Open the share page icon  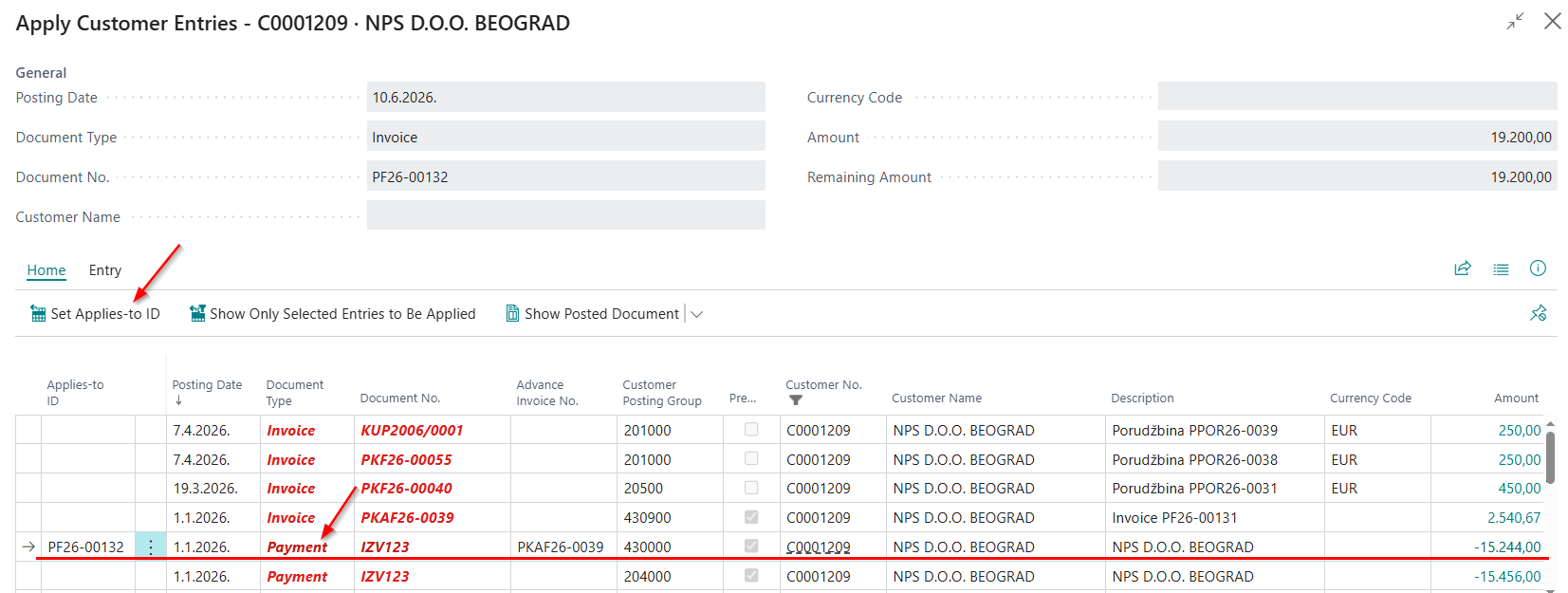(x=1463, y=269)
